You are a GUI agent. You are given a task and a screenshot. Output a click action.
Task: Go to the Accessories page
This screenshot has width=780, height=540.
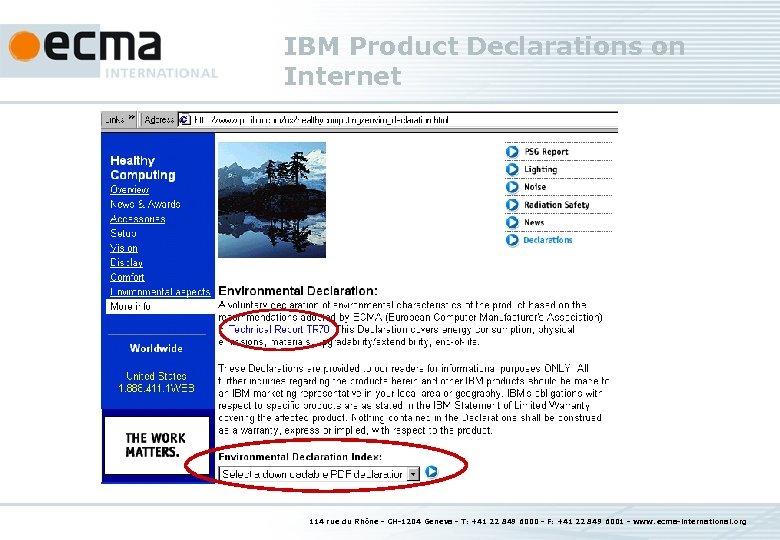(x=137, y=219)
